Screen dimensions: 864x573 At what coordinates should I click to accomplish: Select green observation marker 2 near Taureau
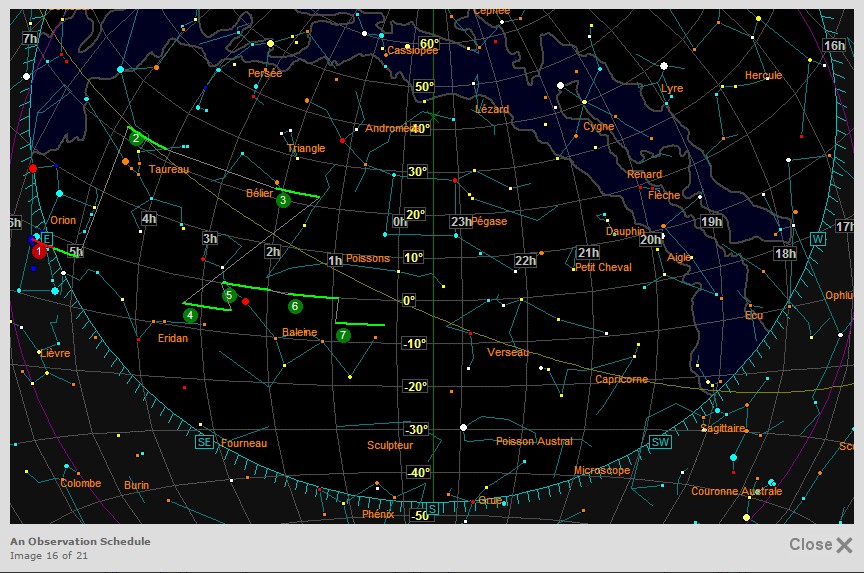click(136, 138)
